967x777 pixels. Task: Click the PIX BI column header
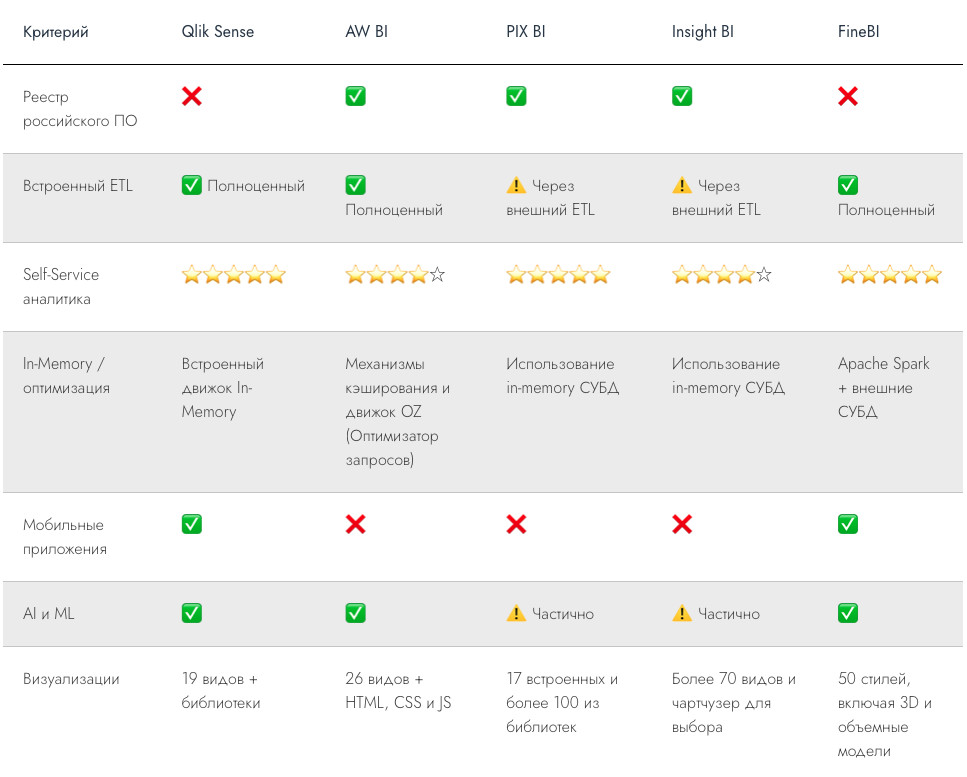[525, 31]
